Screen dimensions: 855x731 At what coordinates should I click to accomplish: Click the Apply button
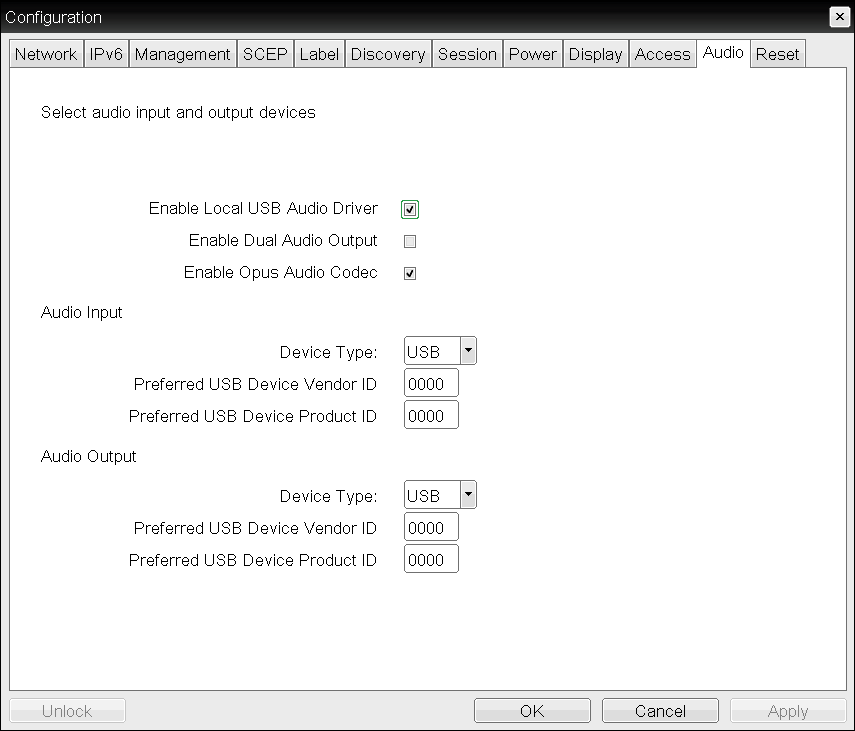click(788, 710)
